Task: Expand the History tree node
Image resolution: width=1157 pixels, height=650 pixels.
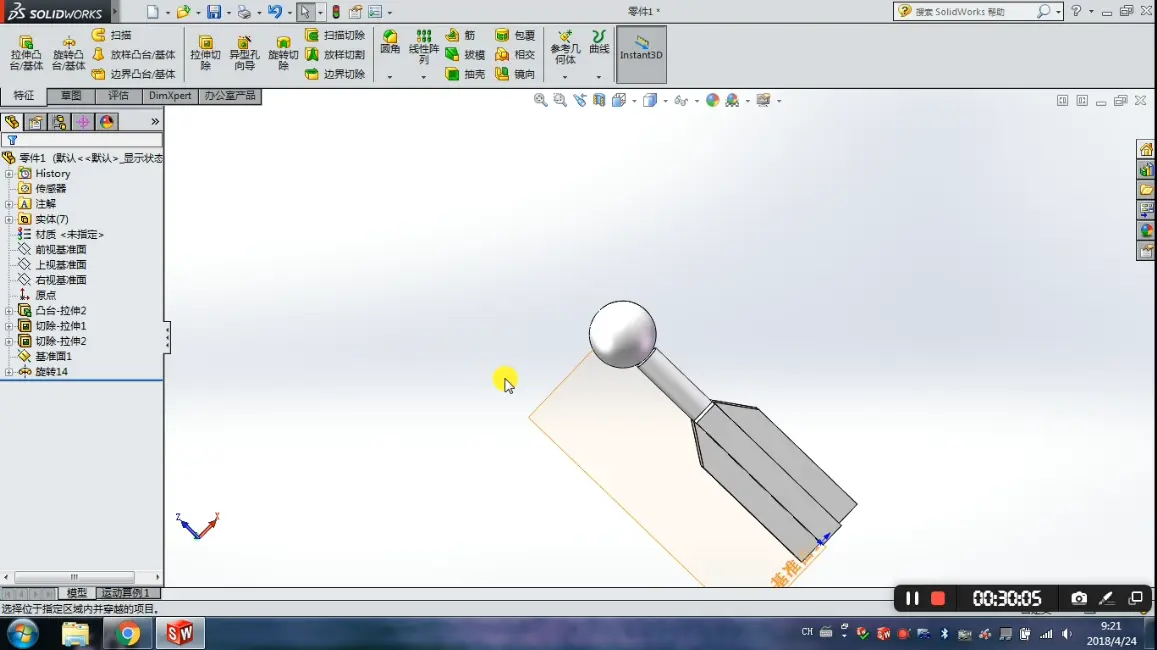Action: point(9,174)
